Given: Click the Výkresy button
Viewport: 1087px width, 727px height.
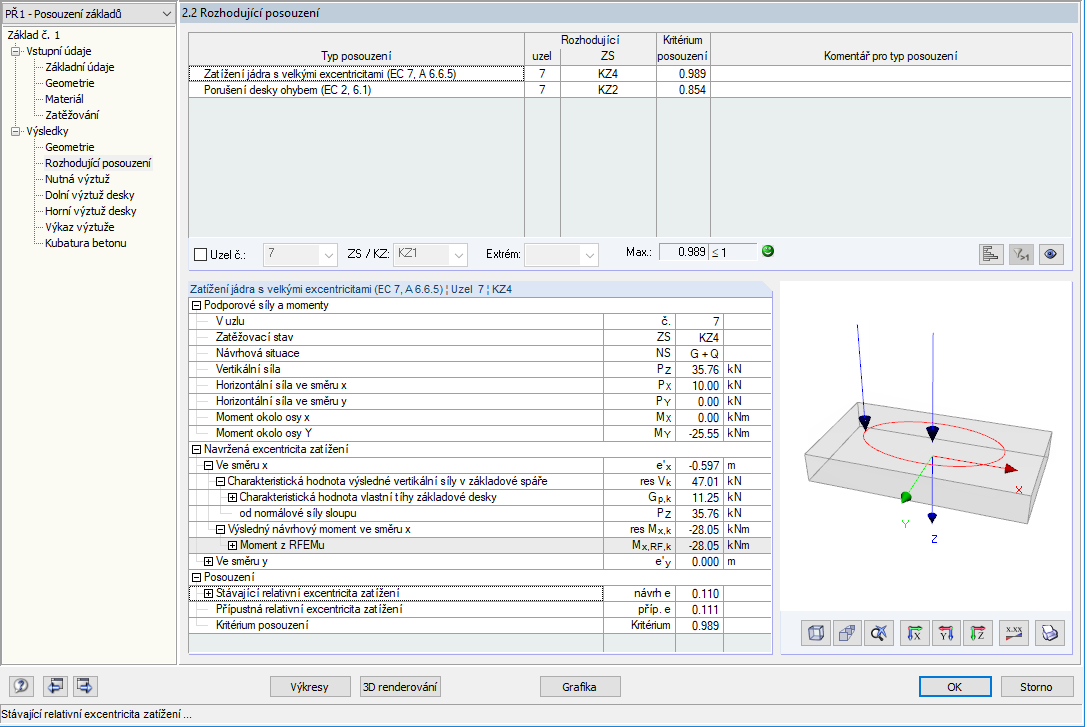Looking at the screenshot, I should [x=309, y=687].
